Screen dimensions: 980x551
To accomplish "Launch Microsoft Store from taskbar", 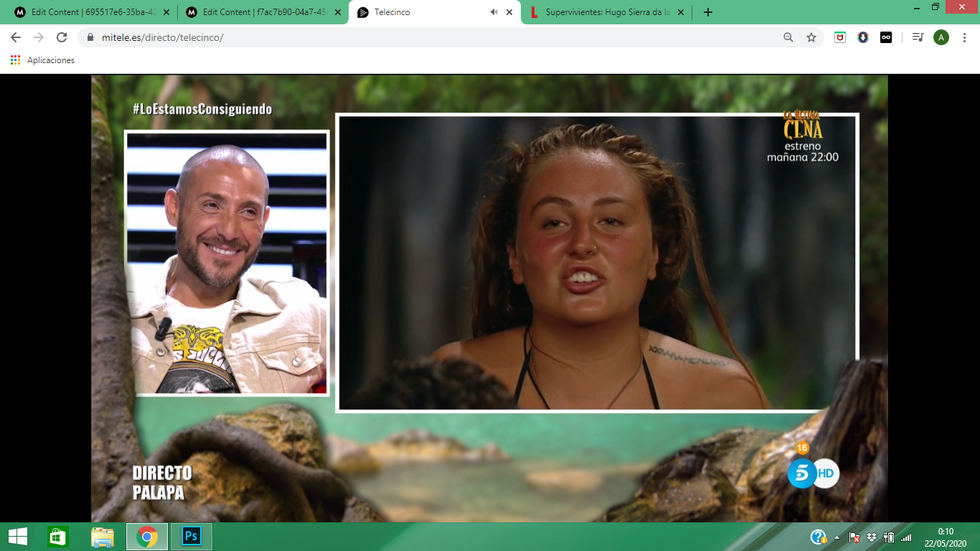I will [58, 537].
